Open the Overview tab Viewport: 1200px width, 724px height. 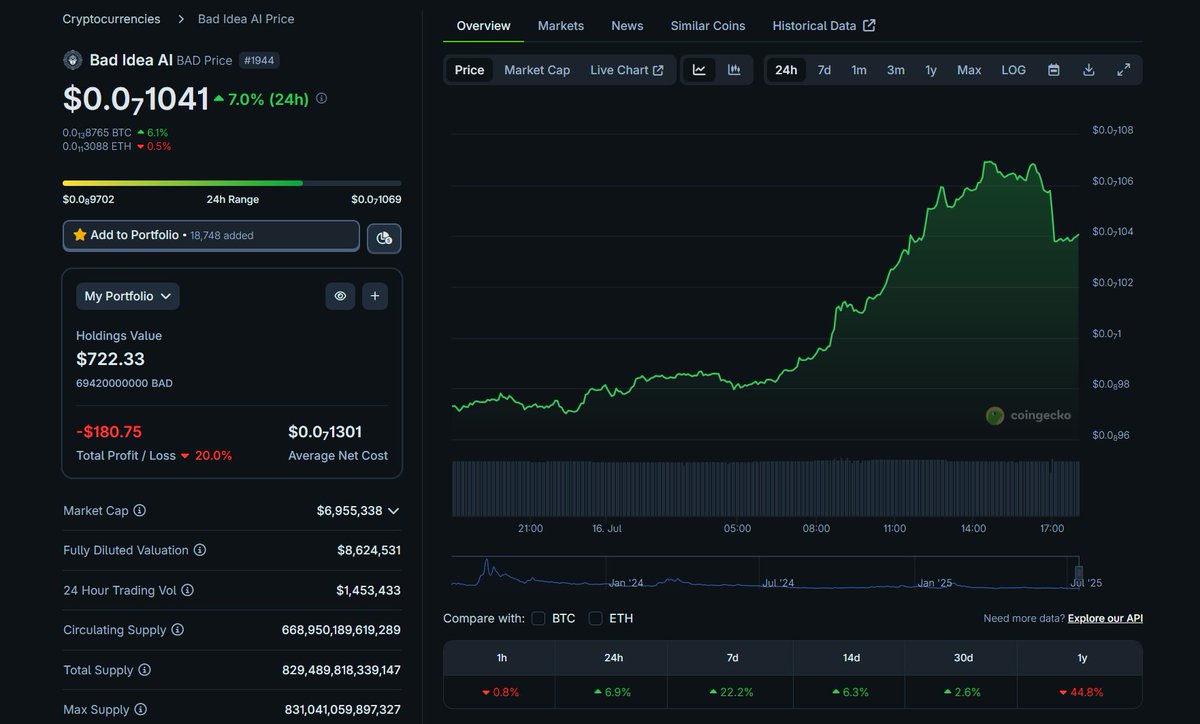[484, 26]
